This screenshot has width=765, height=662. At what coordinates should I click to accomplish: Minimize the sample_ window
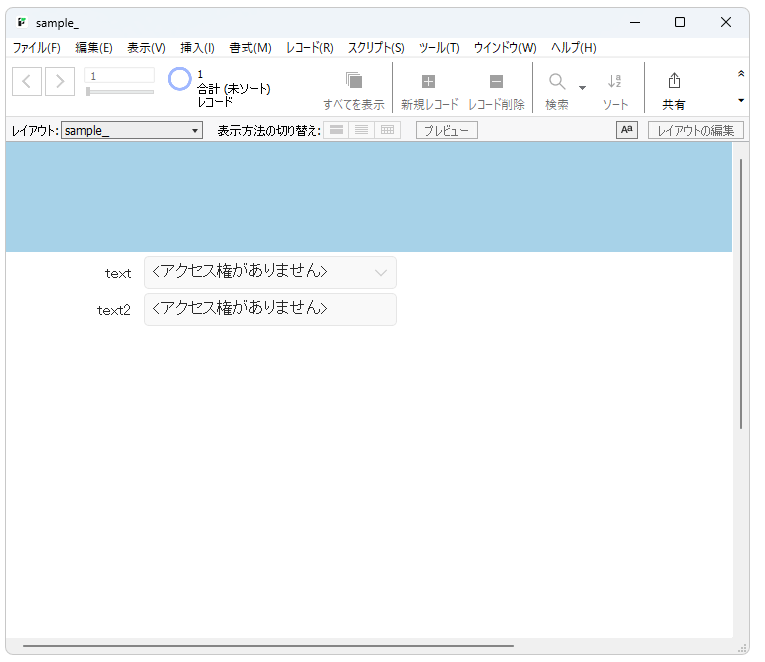[x=635, y=22]
